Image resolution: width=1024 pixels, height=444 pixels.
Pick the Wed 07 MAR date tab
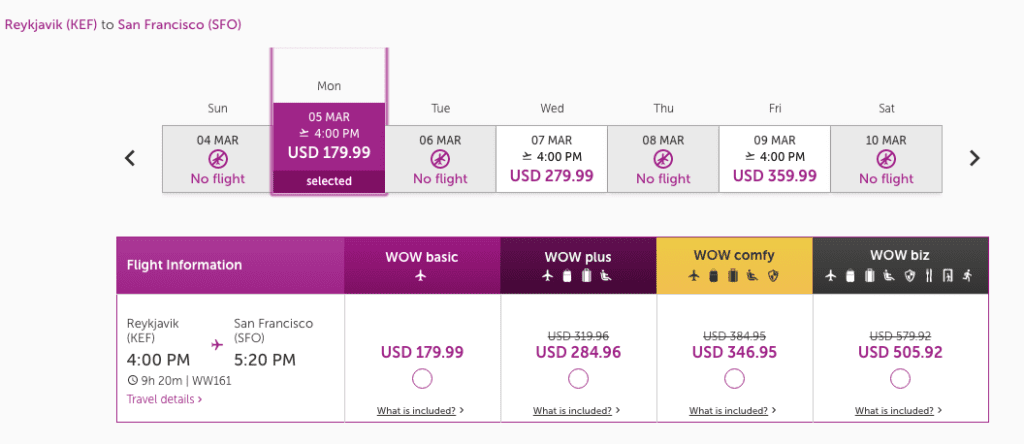552,158
